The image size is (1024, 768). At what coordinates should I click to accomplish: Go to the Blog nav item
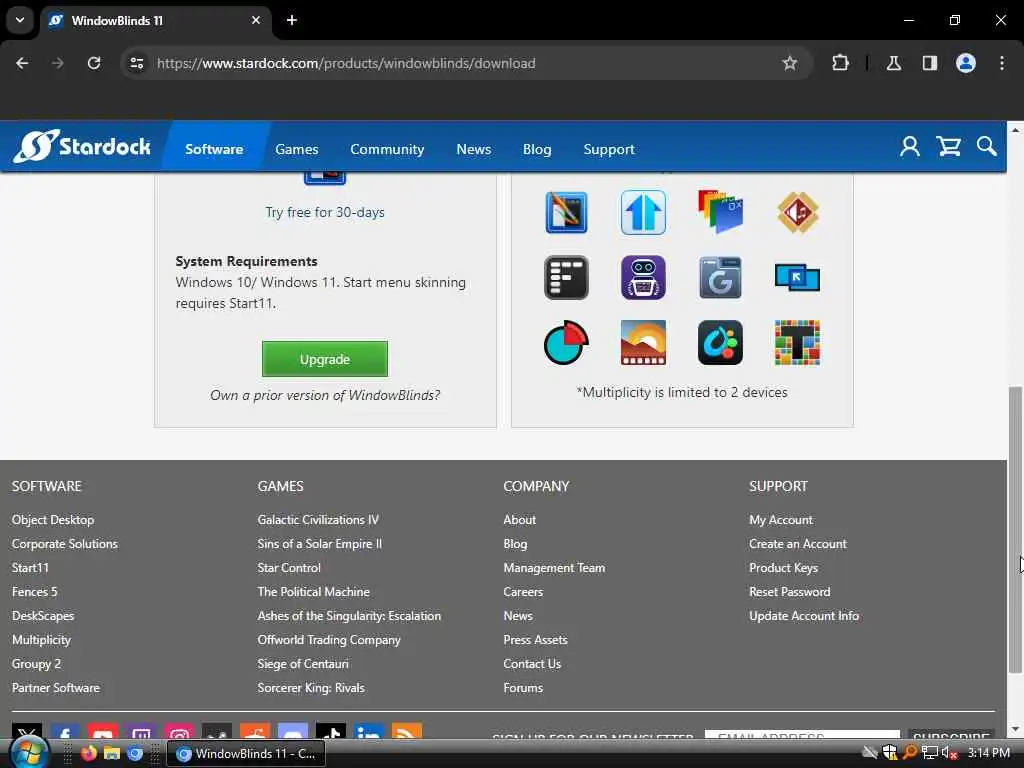[537, 149]
